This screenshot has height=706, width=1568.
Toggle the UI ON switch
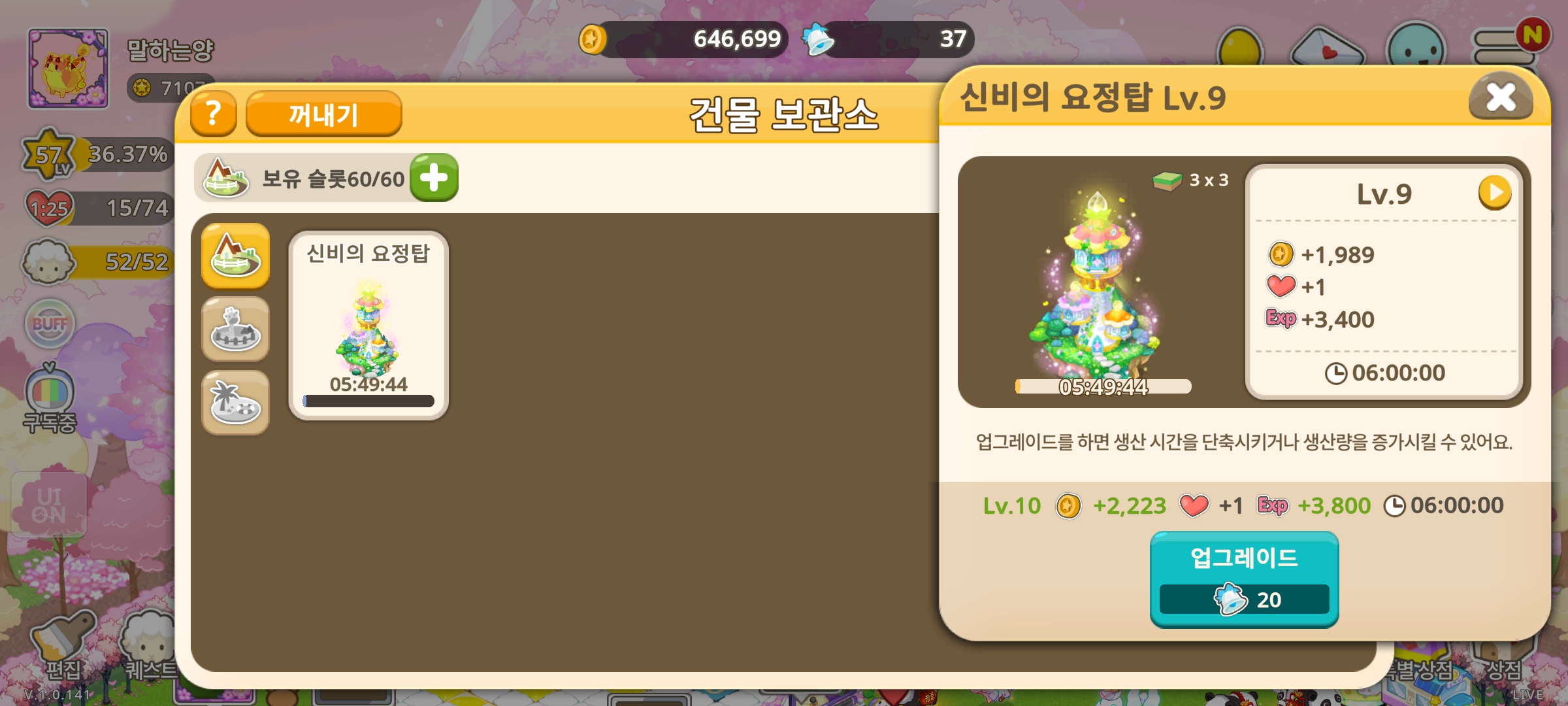(50, 505)
